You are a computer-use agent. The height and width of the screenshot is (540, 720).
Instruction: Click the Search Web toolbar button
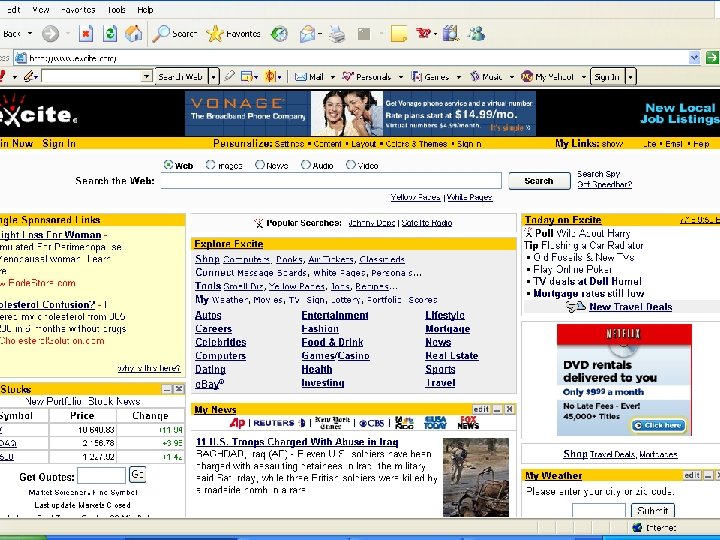pos(181,77)
